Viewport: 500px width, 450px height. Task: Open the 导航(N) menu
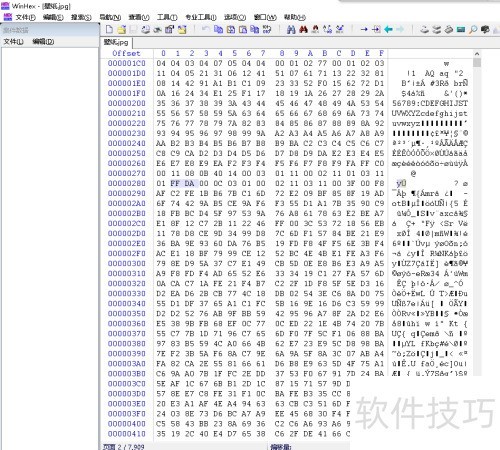(x=110, y=17)
